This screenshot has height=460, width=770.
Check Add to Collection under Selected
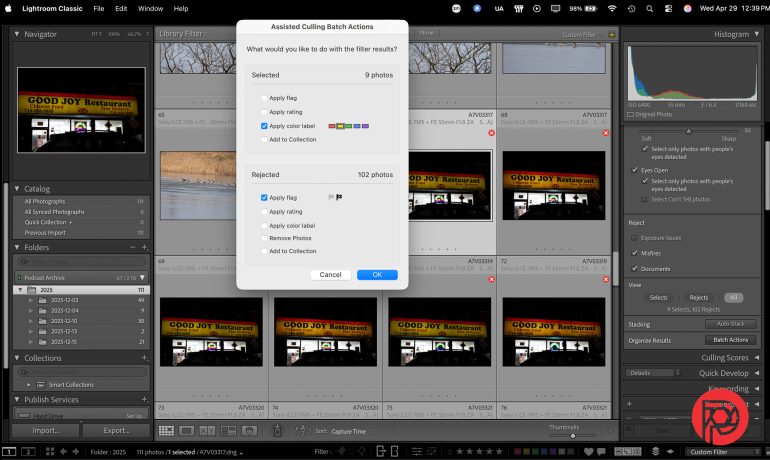click(264, 139)
